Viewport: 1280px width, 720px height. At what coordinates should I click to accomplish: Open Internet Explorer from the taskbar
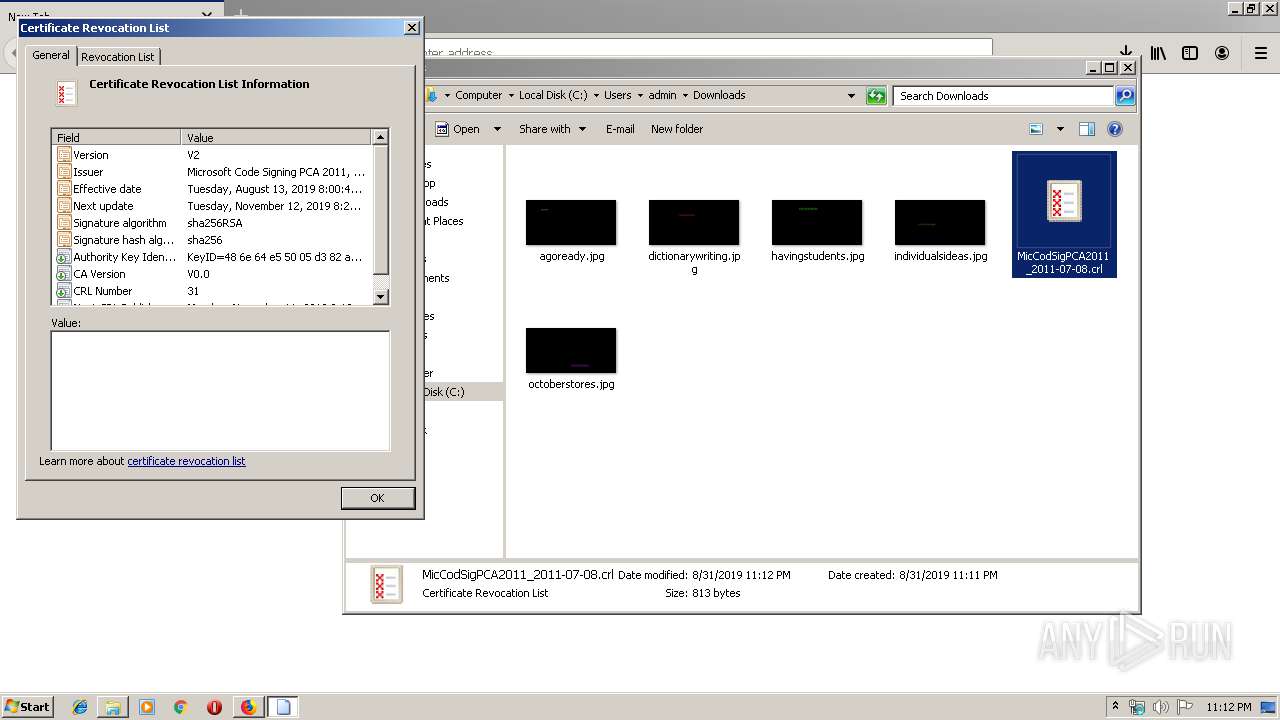(80, 707)
